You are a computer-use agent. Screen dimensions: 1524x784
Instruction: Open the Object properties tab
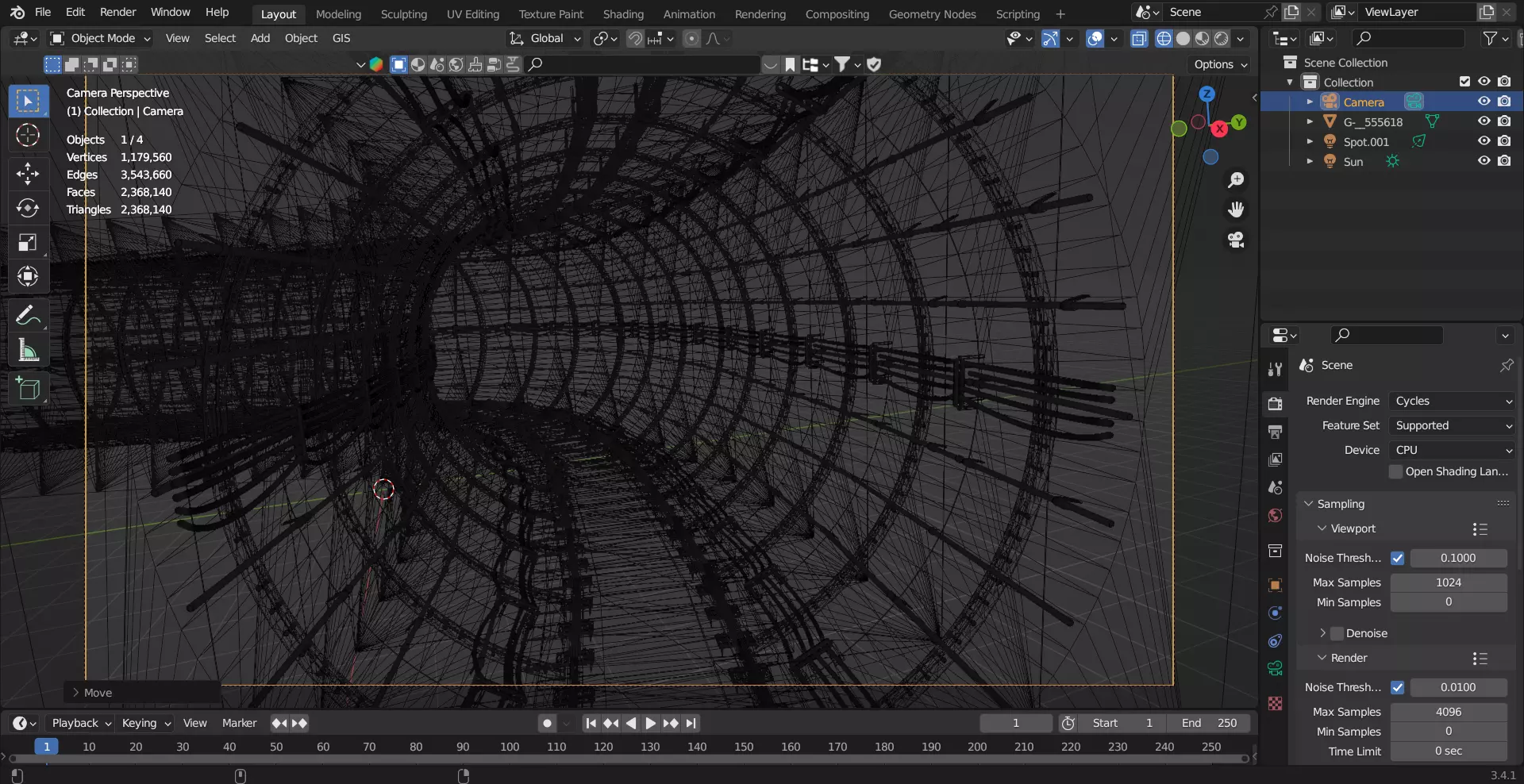[1276, 586]
